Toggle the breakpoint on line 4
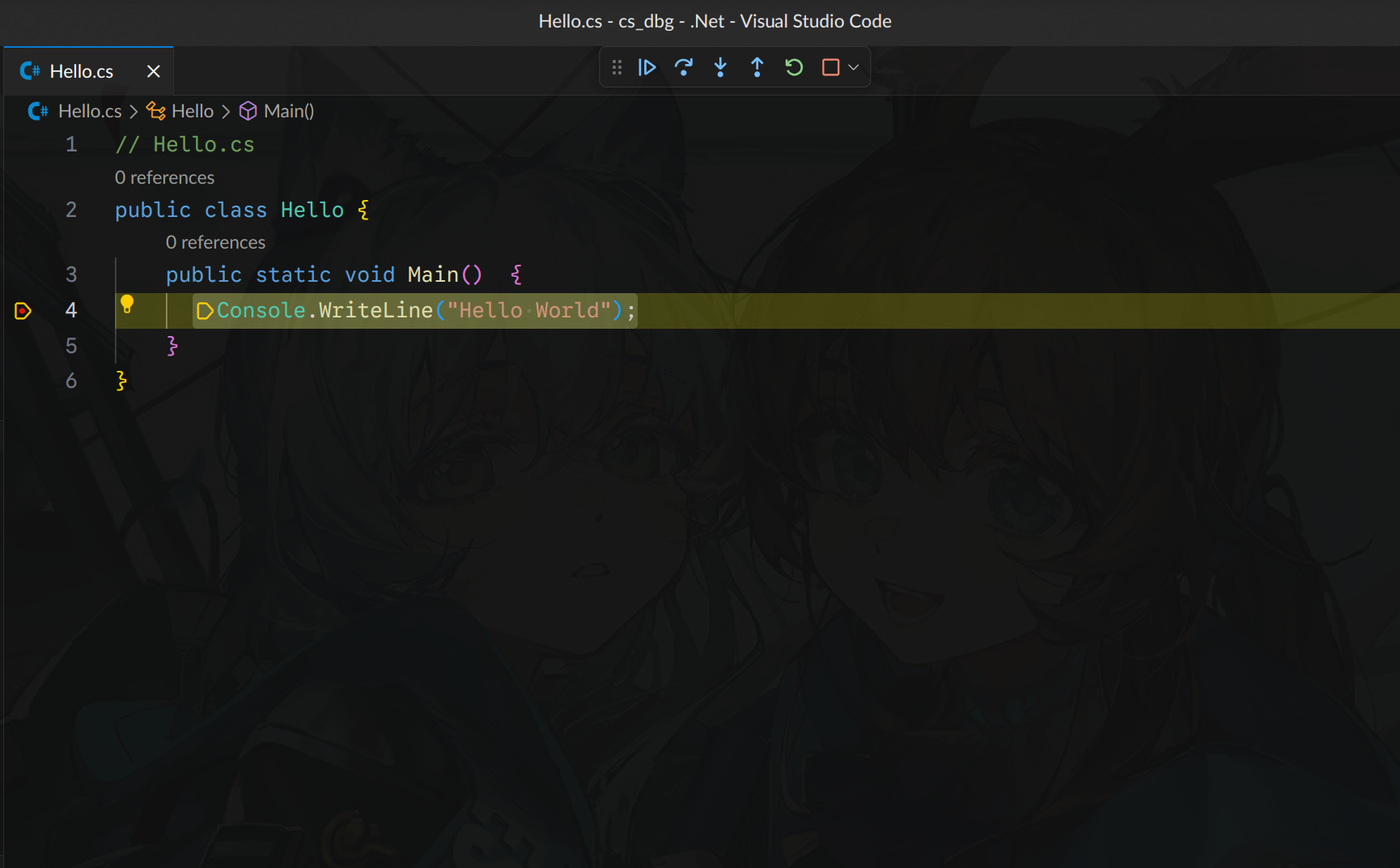Image resolution: width=1400 pixels, height=868 pixels. 23,310
